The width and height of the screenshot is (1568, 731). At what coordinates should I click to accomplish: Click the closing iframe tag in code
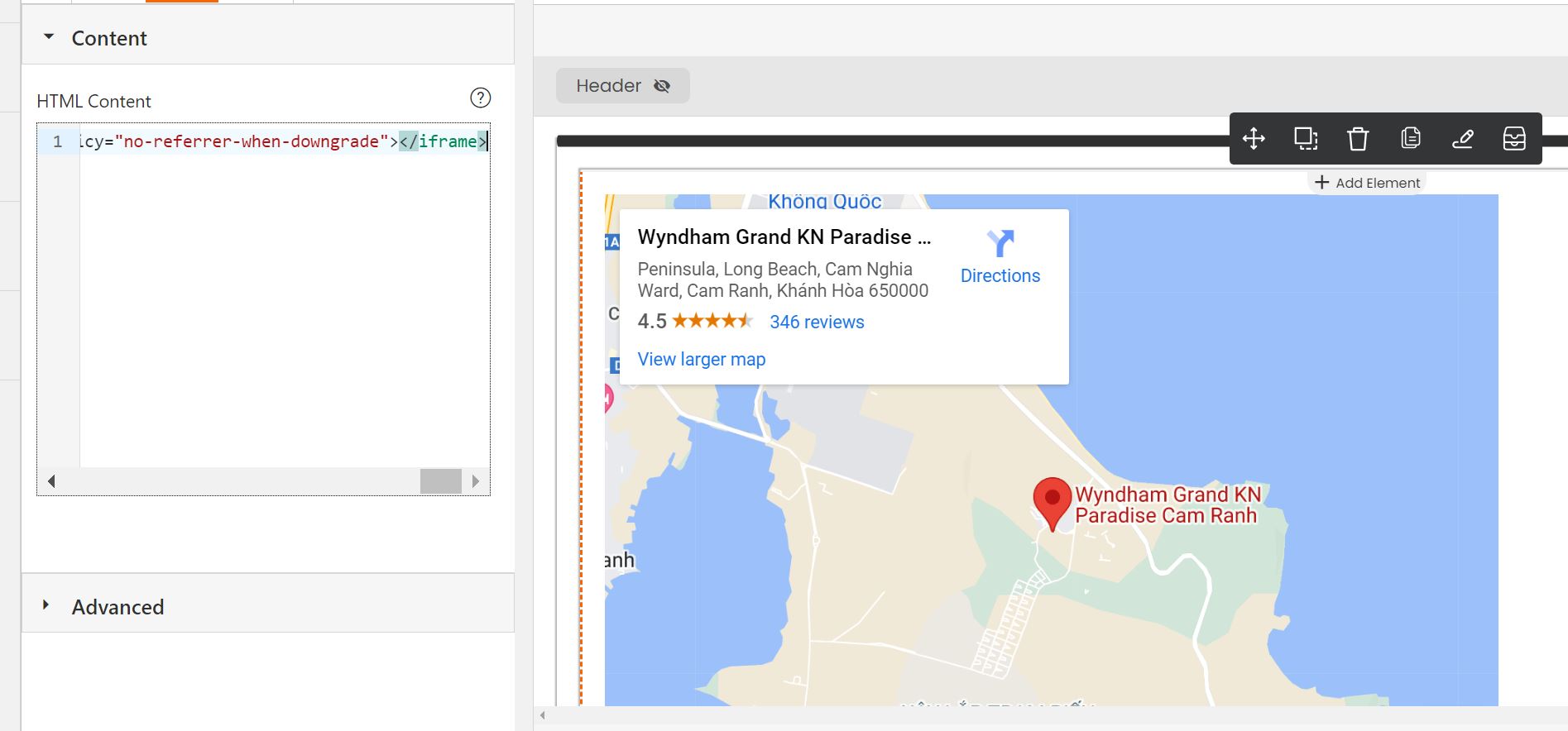443,141
